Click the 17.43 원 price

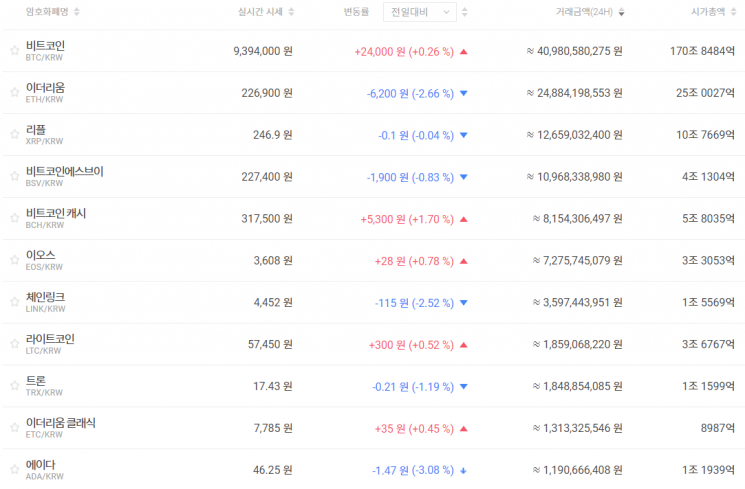click(x=272, y=386)
